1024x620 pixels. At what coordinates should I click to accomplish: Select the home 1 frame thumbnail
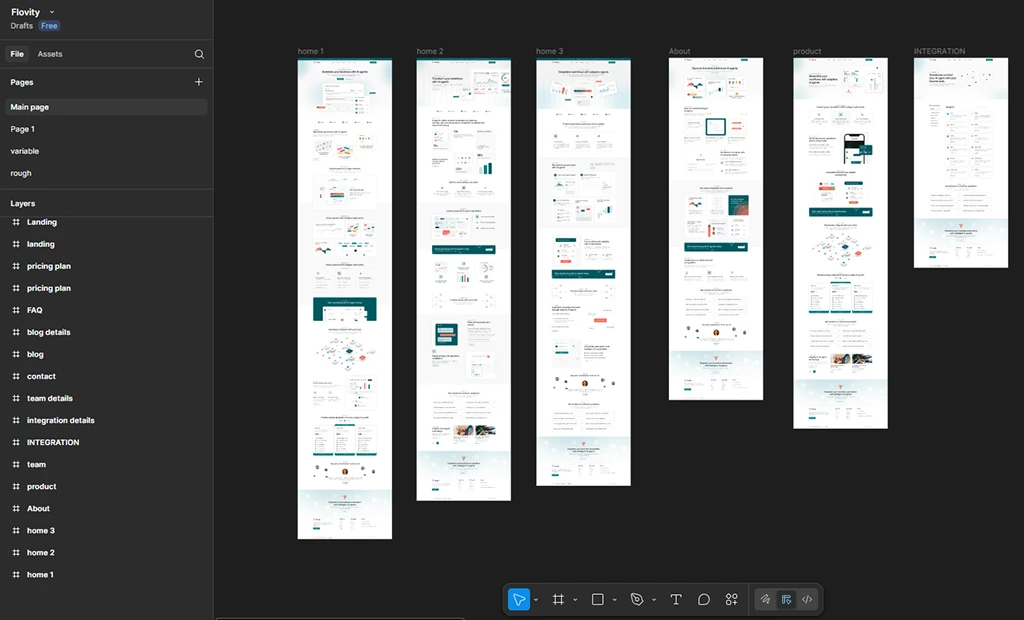(x=345, y=299)
